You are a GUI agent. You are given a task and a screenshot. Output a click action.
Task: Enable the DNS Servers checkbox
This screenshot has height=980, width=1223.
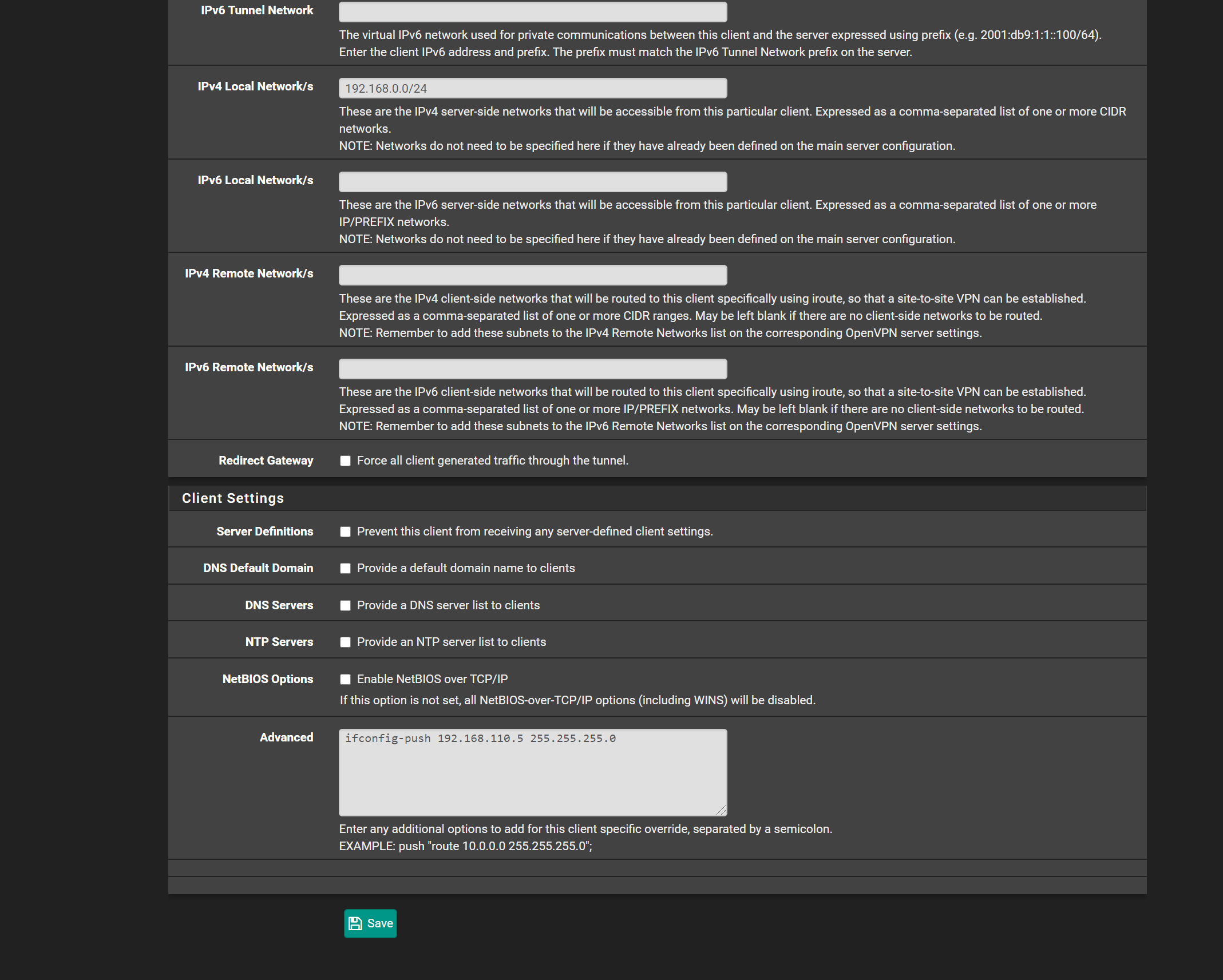click(345, 606)
